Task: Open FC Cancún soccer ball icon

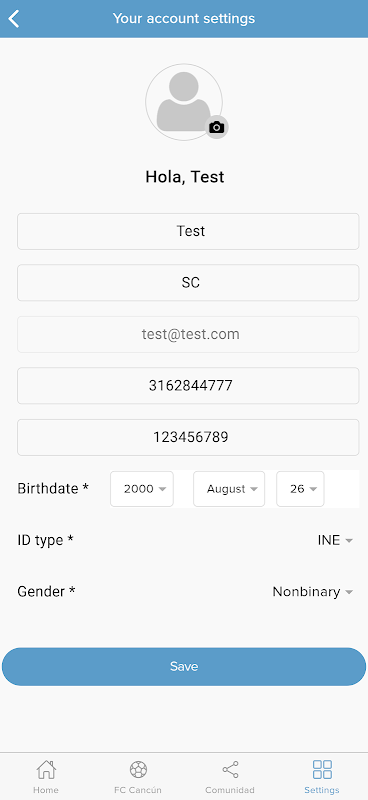Action: point(138,769)
